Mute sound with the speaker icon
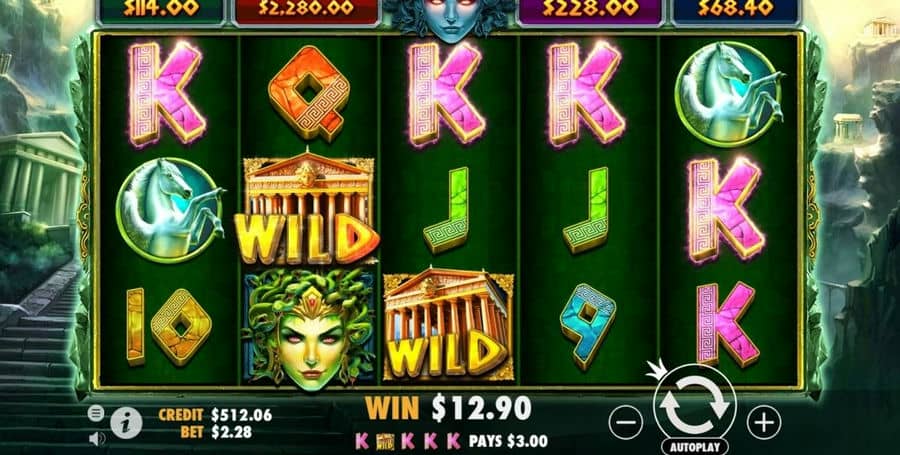The height and width of the screenshot is (455, 900). point(97,439)
